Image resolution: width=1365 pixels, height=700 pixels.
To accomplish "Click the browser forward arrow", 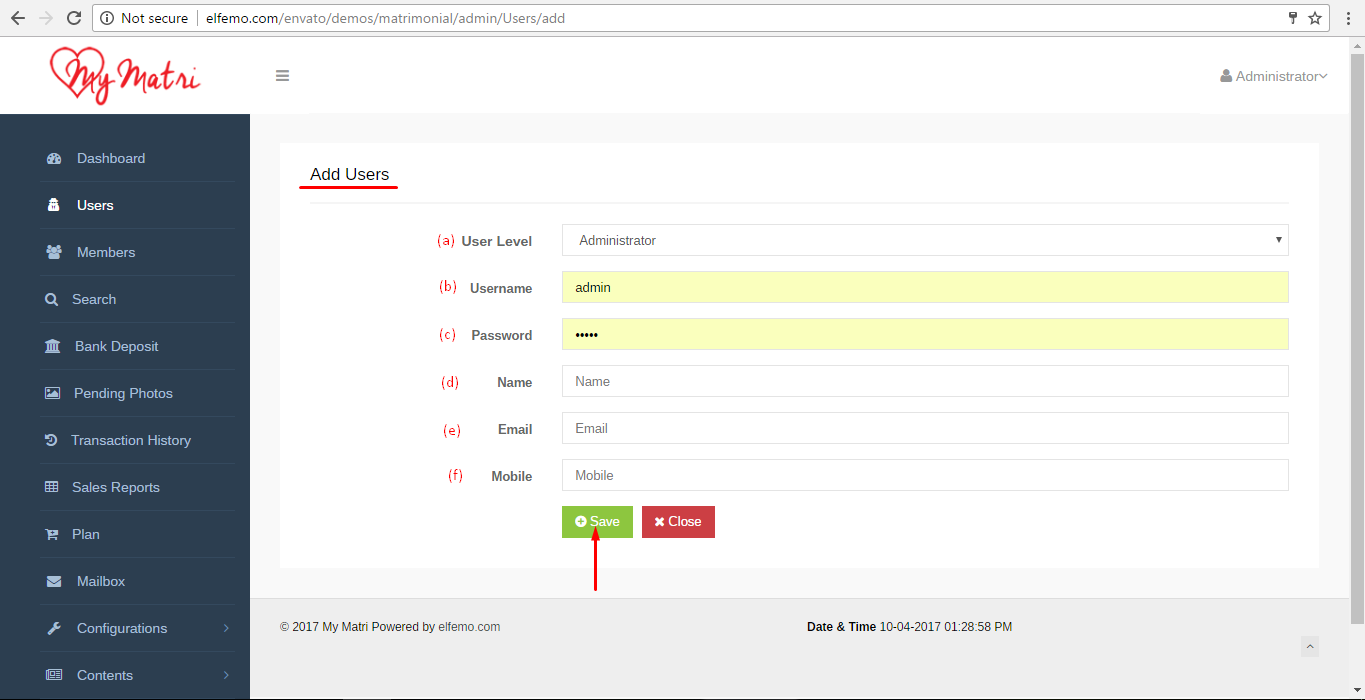I will pyautogui.click(x=46, y=18).
